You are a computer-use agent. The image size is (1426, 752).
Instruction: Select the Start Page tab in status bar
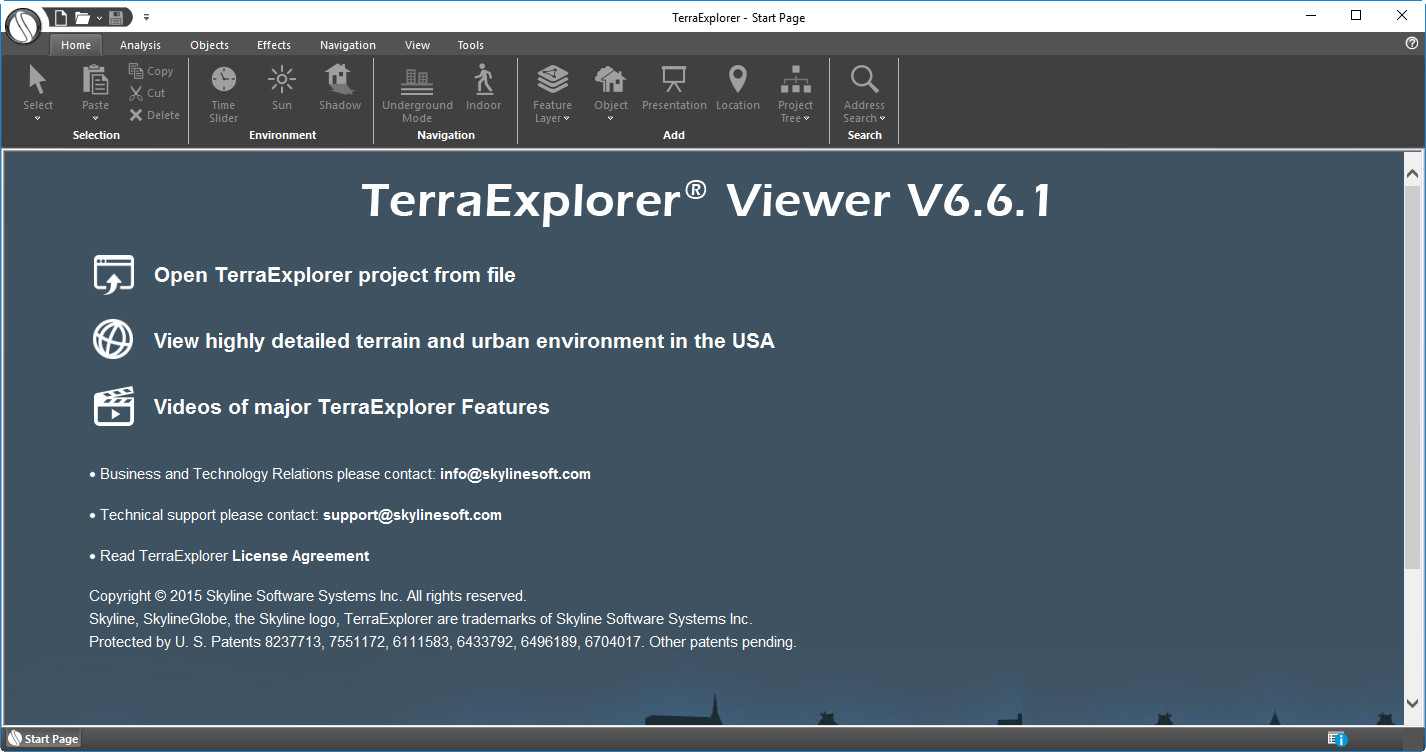click(x=43, y=739)
